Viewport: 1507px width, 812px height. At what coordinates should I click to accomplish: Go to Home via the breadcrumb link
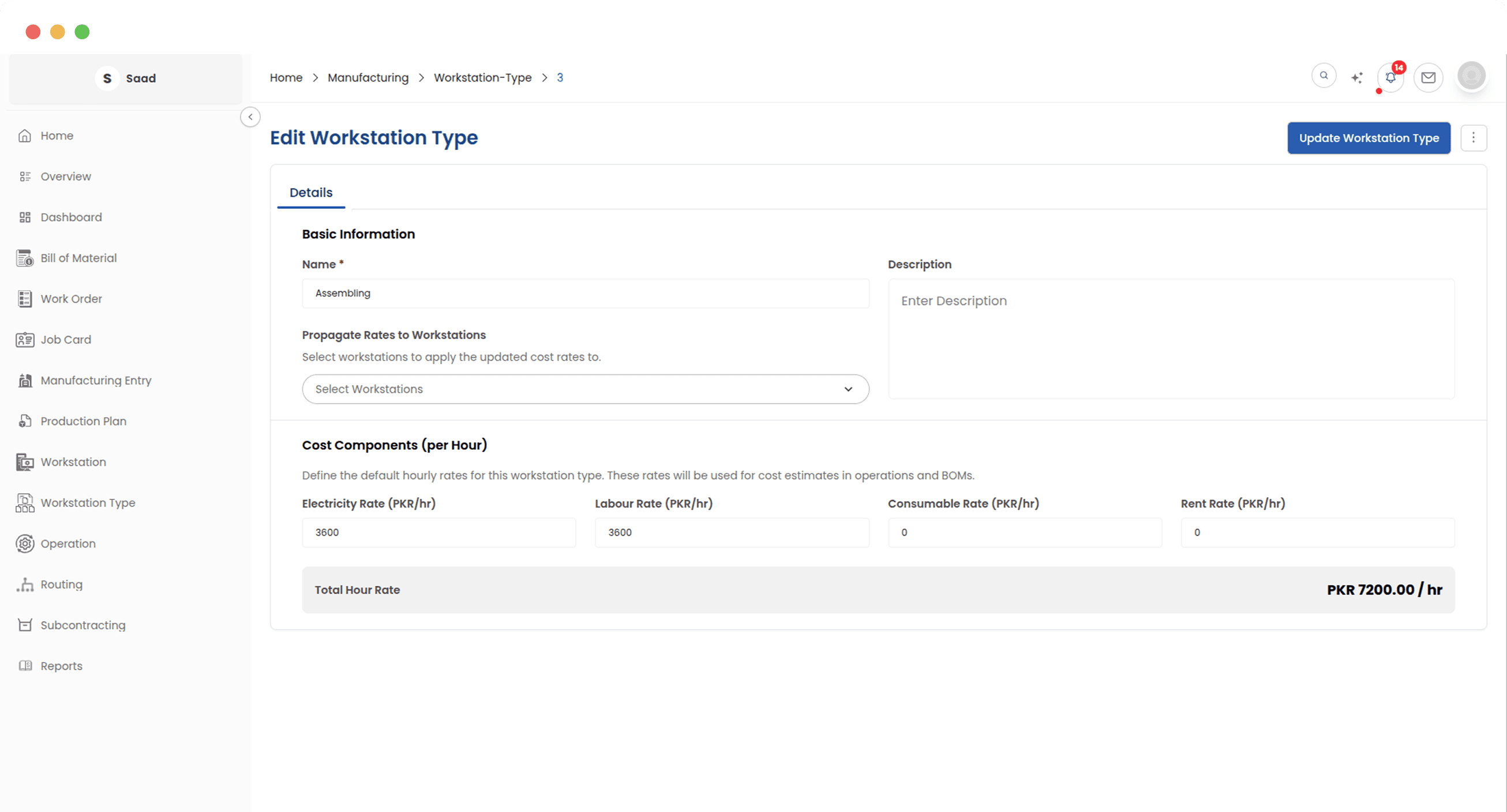(286, 77)
